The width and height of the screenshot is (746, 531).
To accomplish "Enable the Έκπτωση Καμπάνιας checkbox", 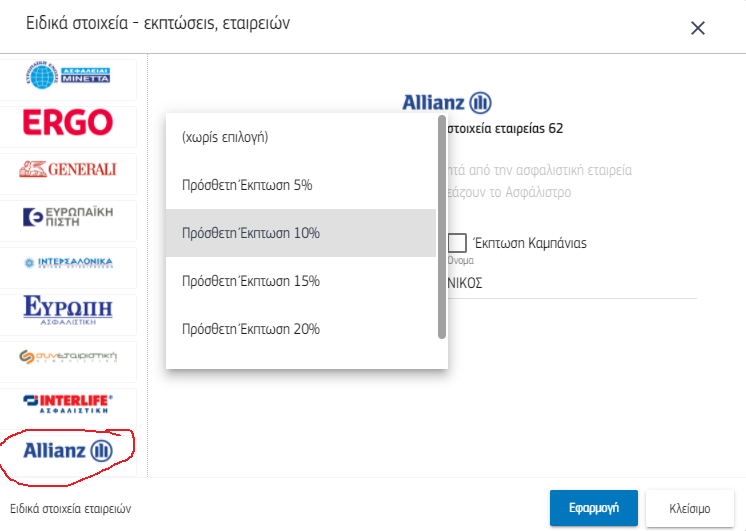I will tap(457, 243).
